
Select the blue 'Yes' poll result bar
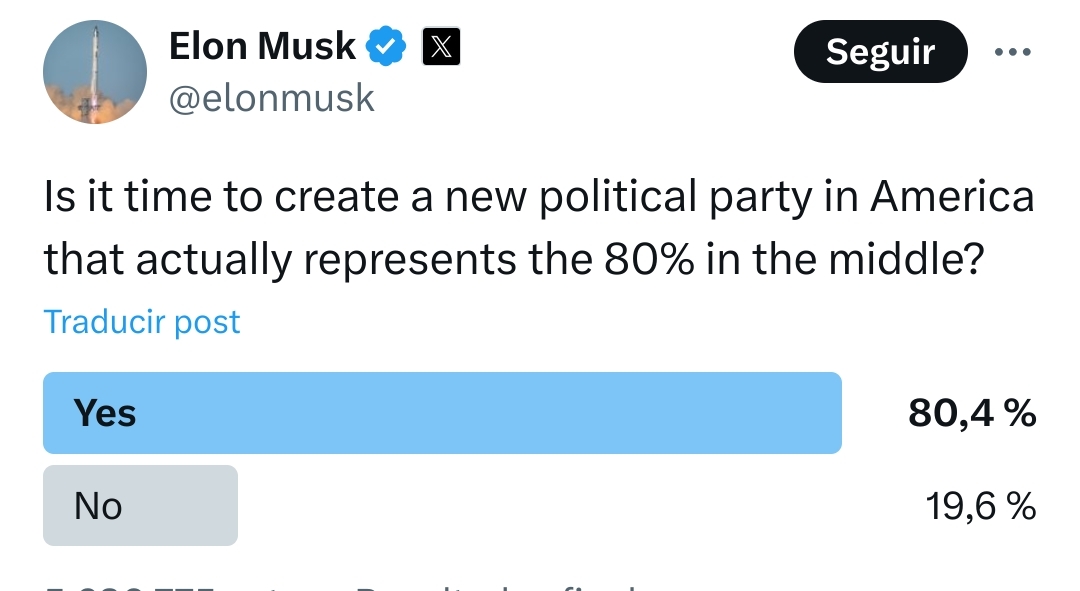[442, 413]
